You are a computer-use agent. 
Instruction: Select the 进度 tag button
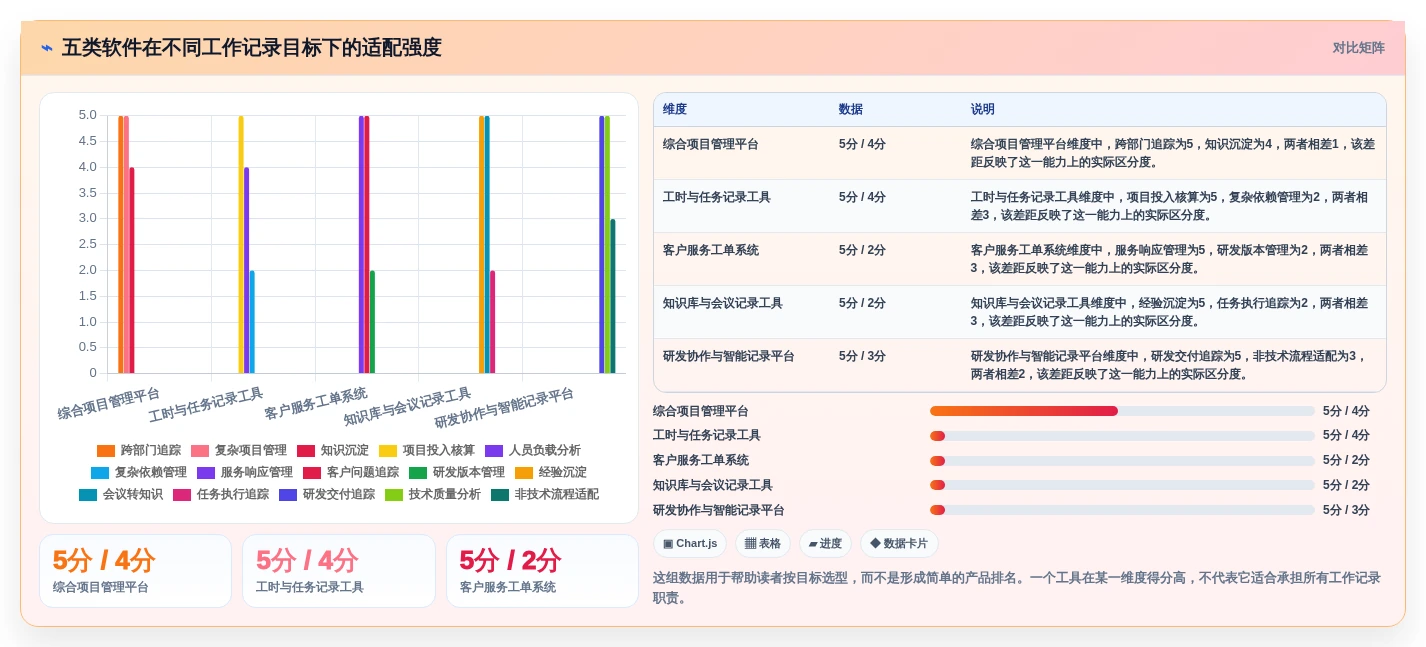click(825, 544)
